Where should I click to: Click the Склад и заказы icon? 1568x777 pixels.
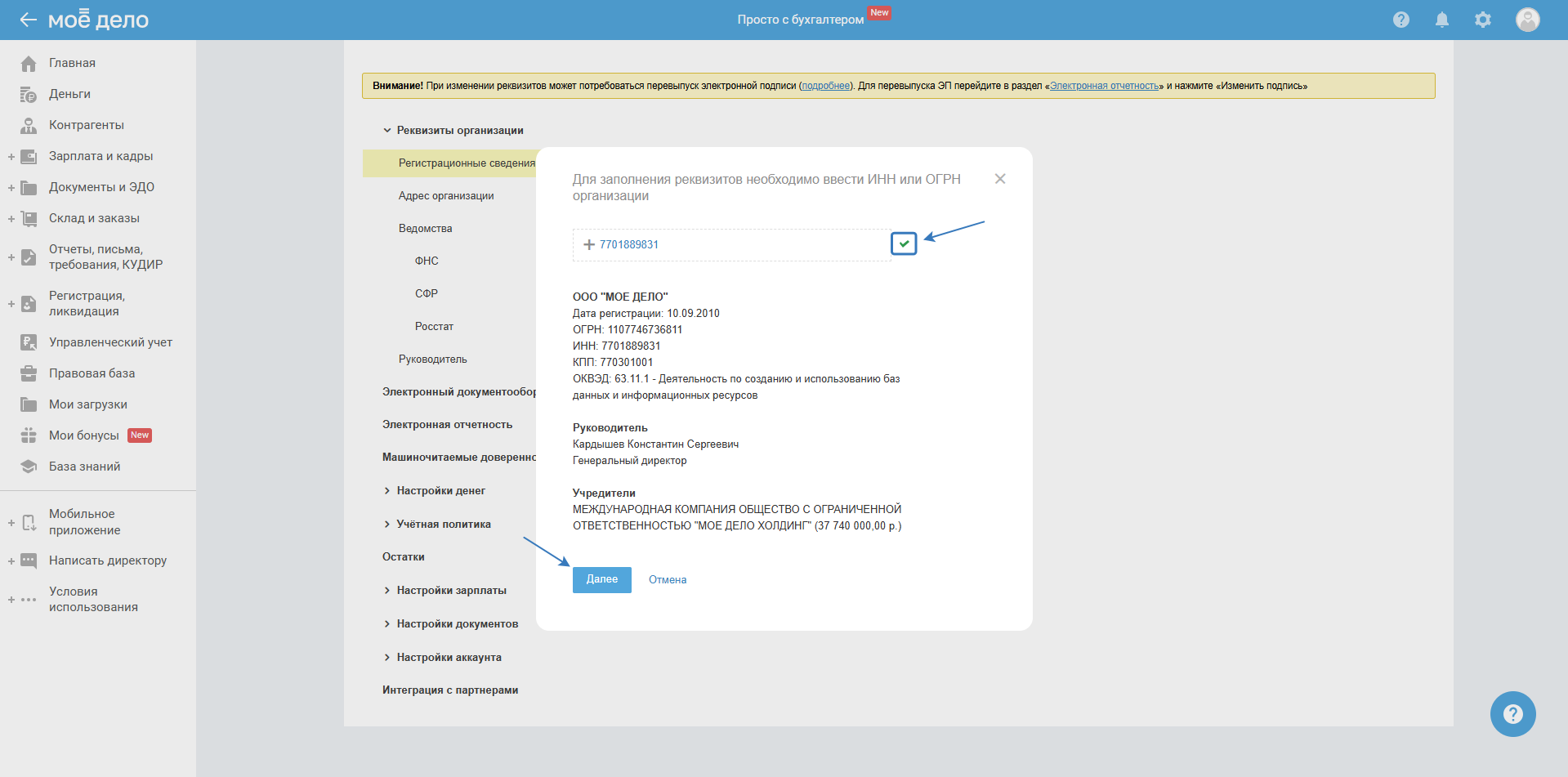tap(29, 218)
